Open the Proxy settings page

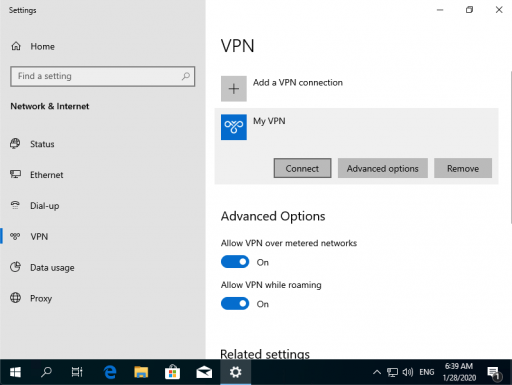[41, 298]
